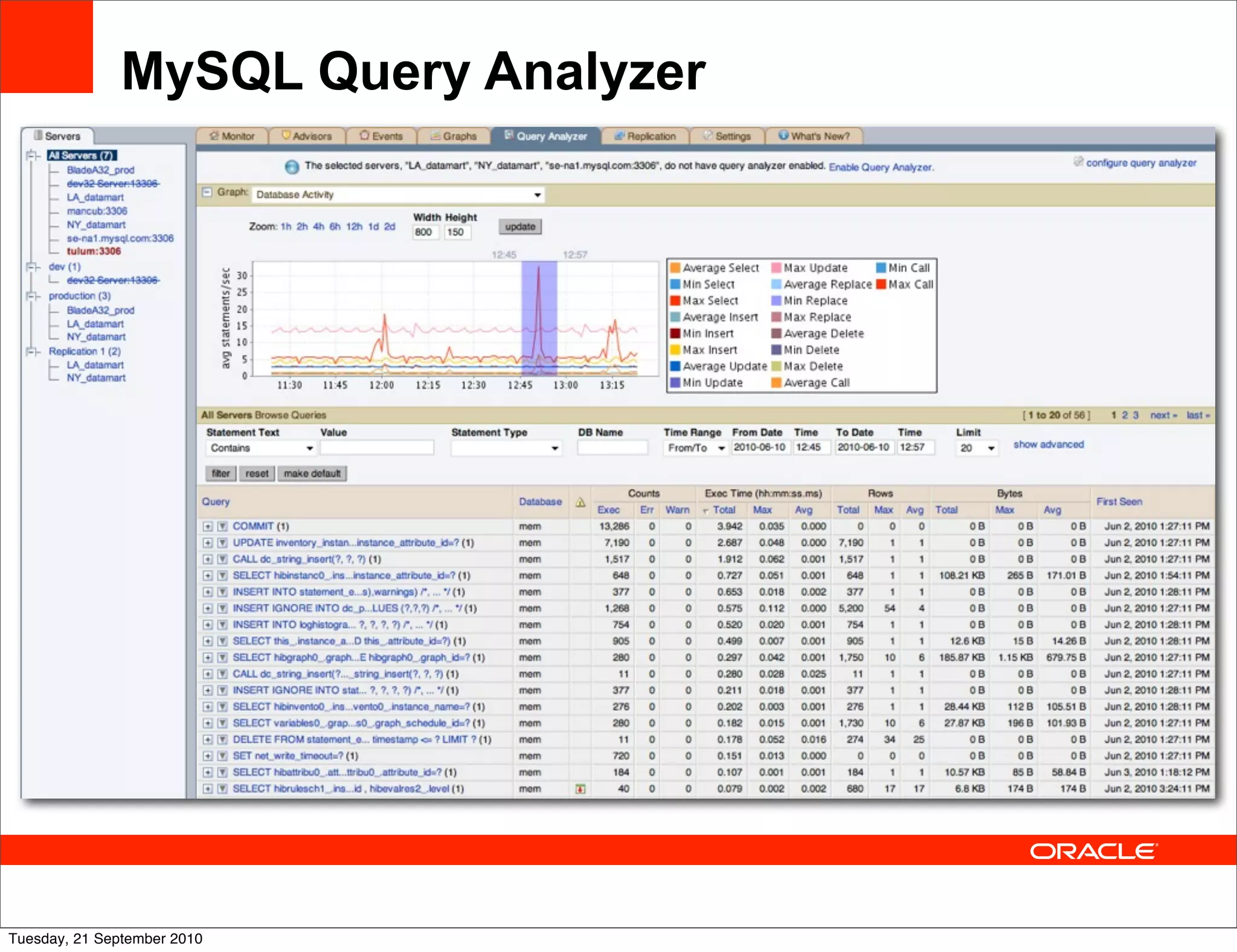Click the Value text field
The image size is (1237, 952).
(x=377, y=448)
